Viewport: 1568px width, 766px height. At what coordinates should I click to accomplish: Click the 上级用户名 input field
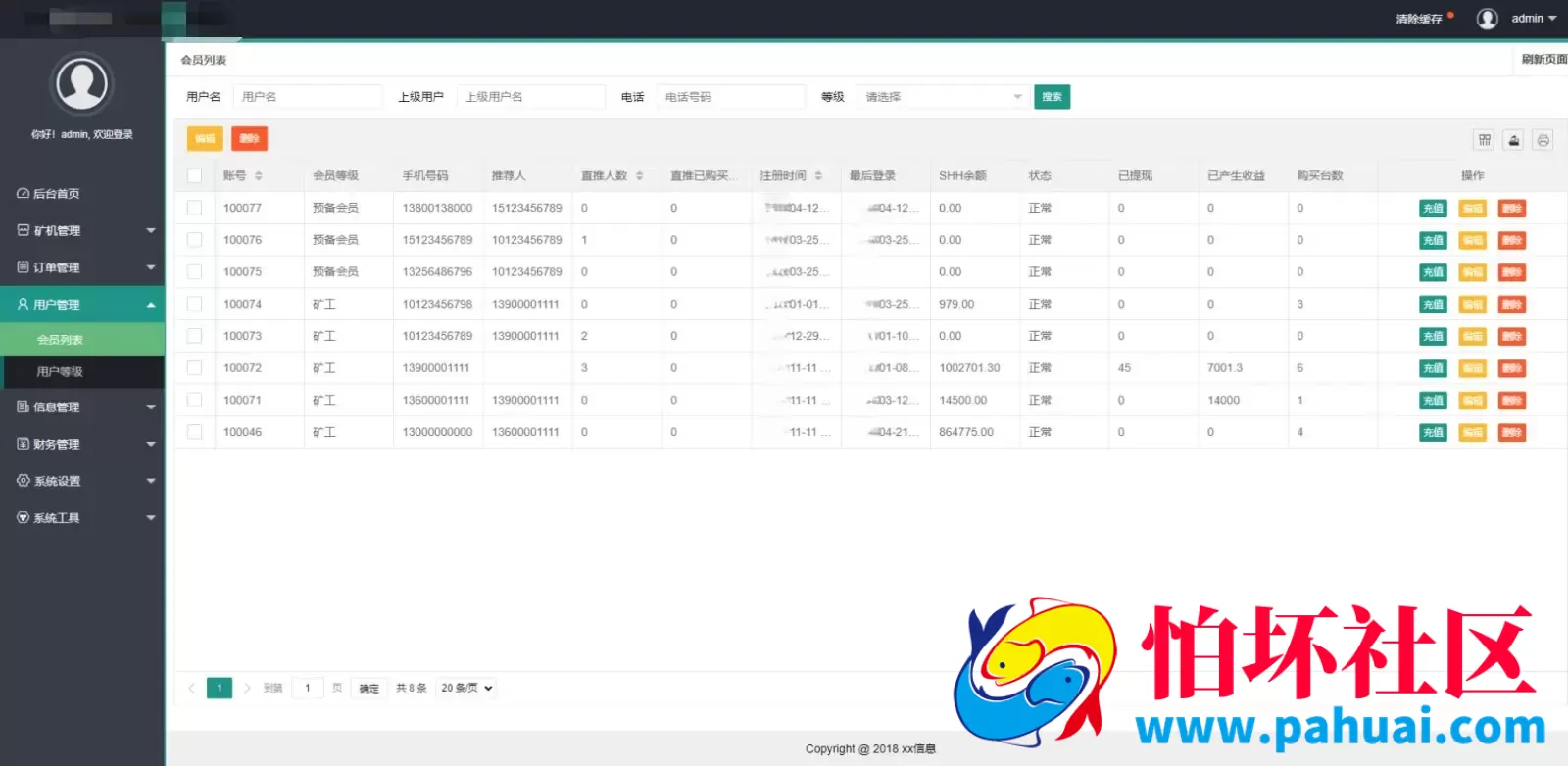[531, 97]
